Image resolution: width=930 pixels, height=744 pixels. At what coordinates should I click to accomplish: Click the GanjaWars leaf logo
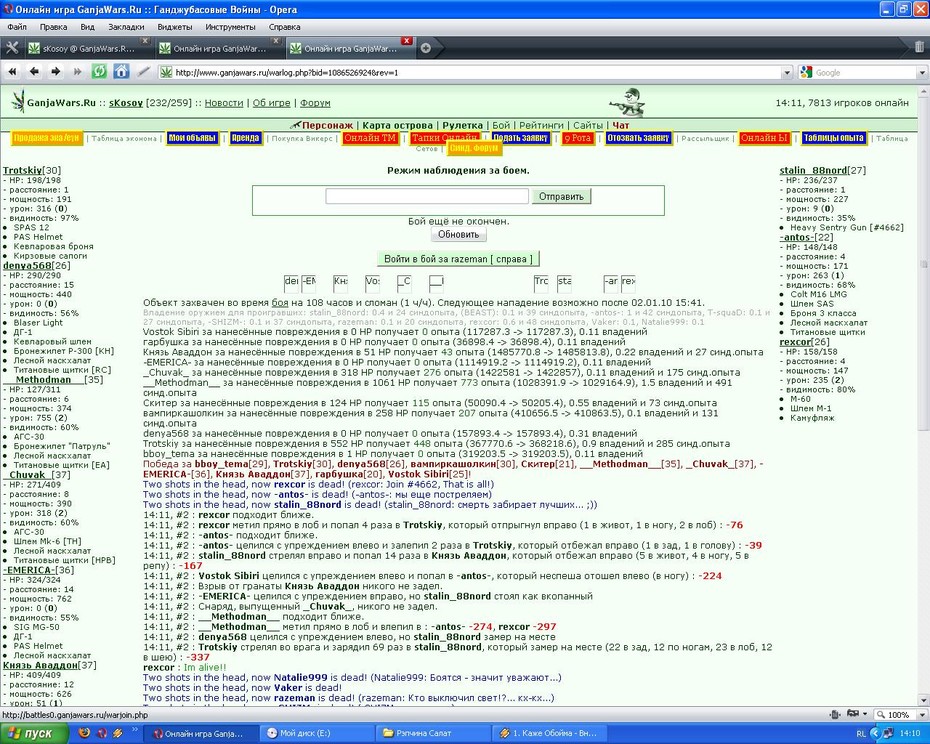click(18, 101)
